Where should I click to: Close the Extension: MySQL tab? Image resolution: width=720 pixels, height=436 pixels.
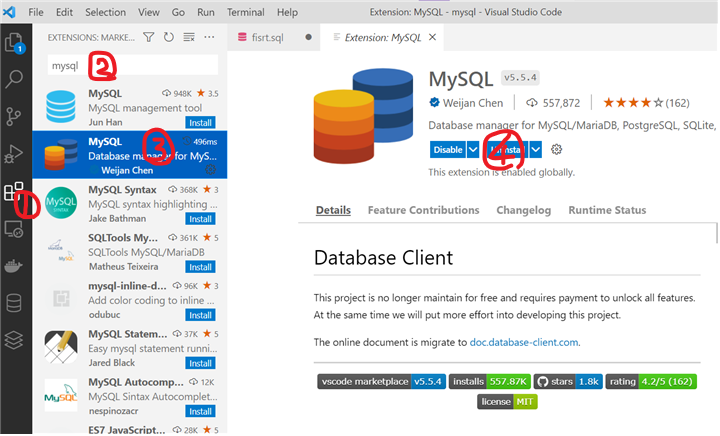pyautogui.click(x=432, y=37)
